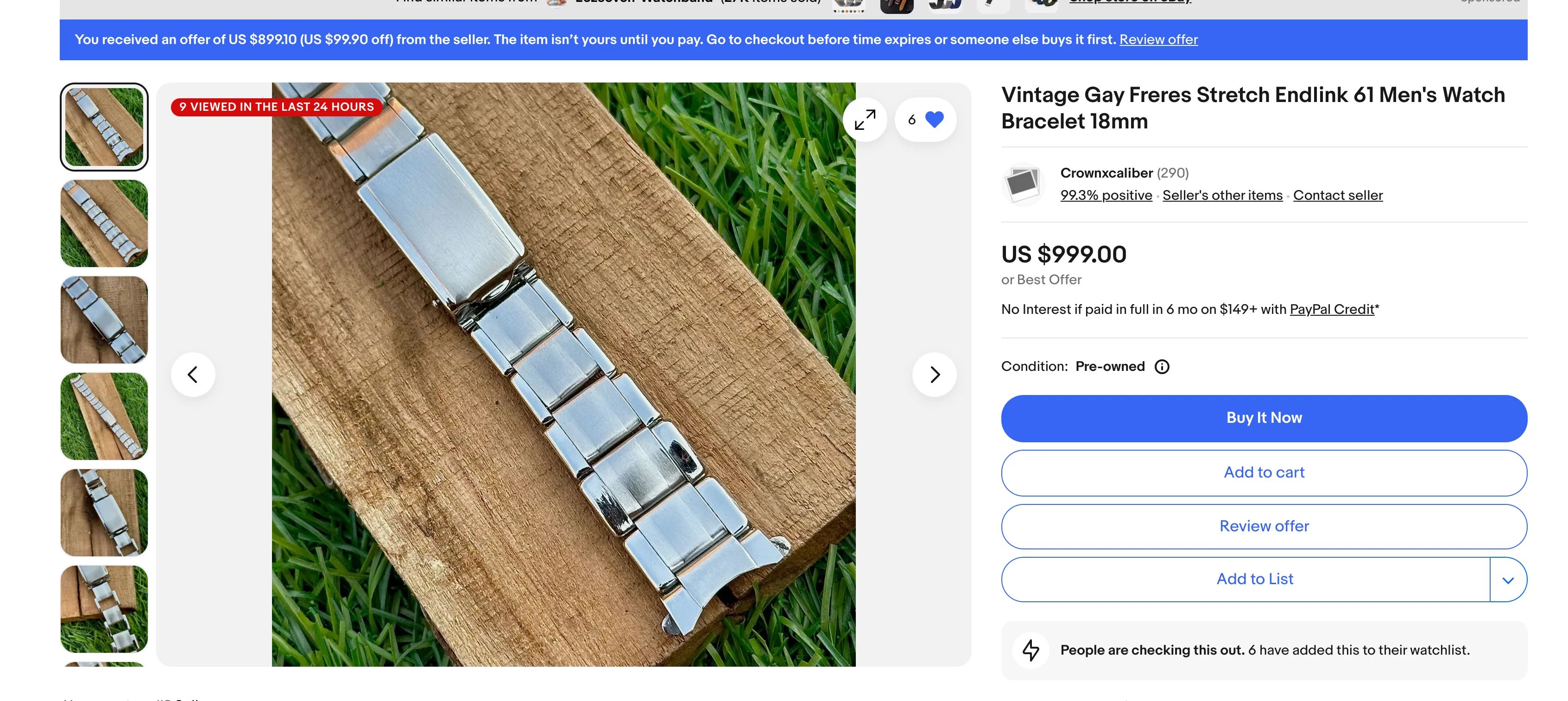Toggle the watchlist heart icon

click(x=934, y=119)
